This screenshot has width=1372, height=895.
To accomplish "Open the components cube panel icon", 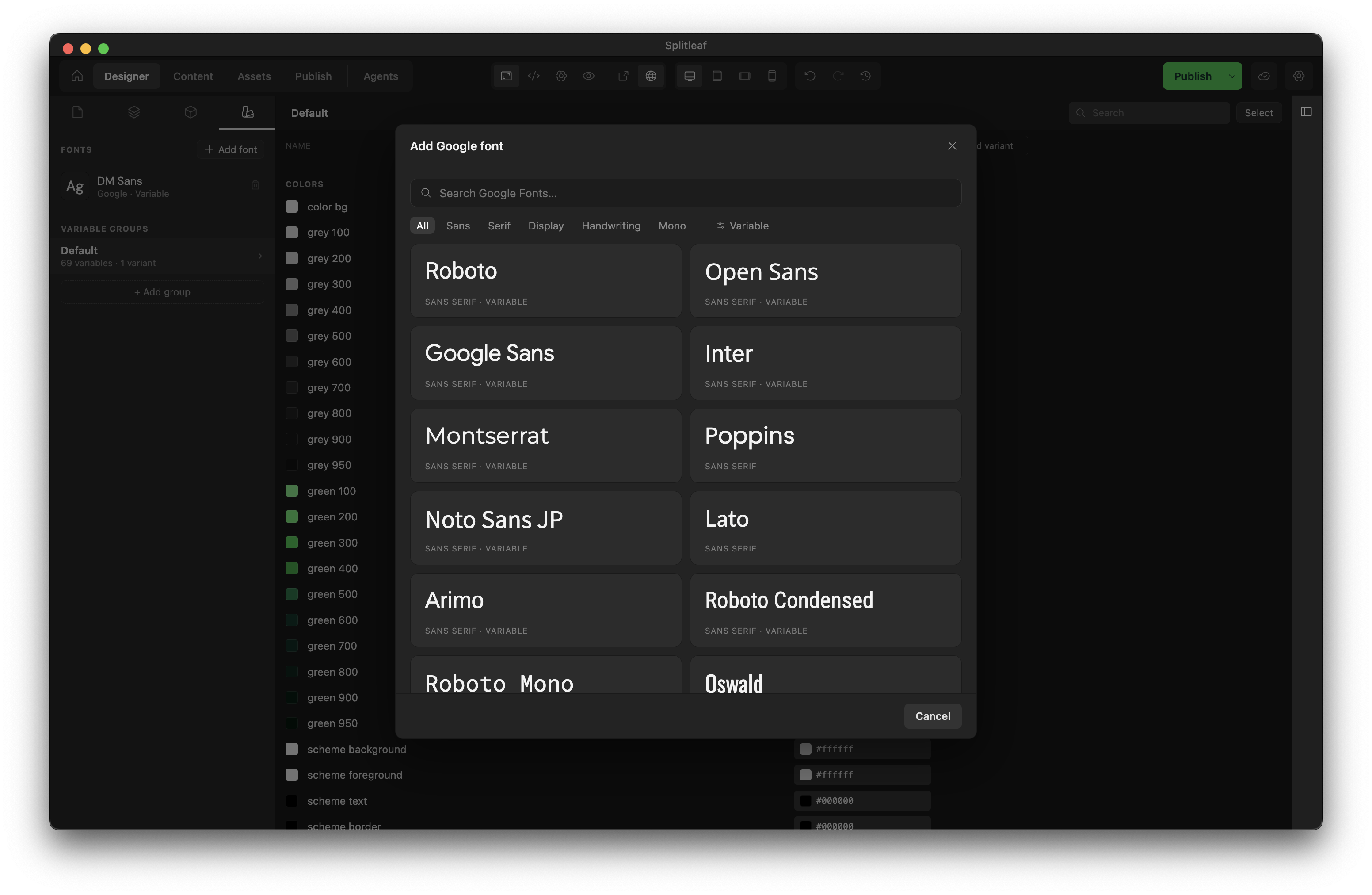I will (190, 112).
